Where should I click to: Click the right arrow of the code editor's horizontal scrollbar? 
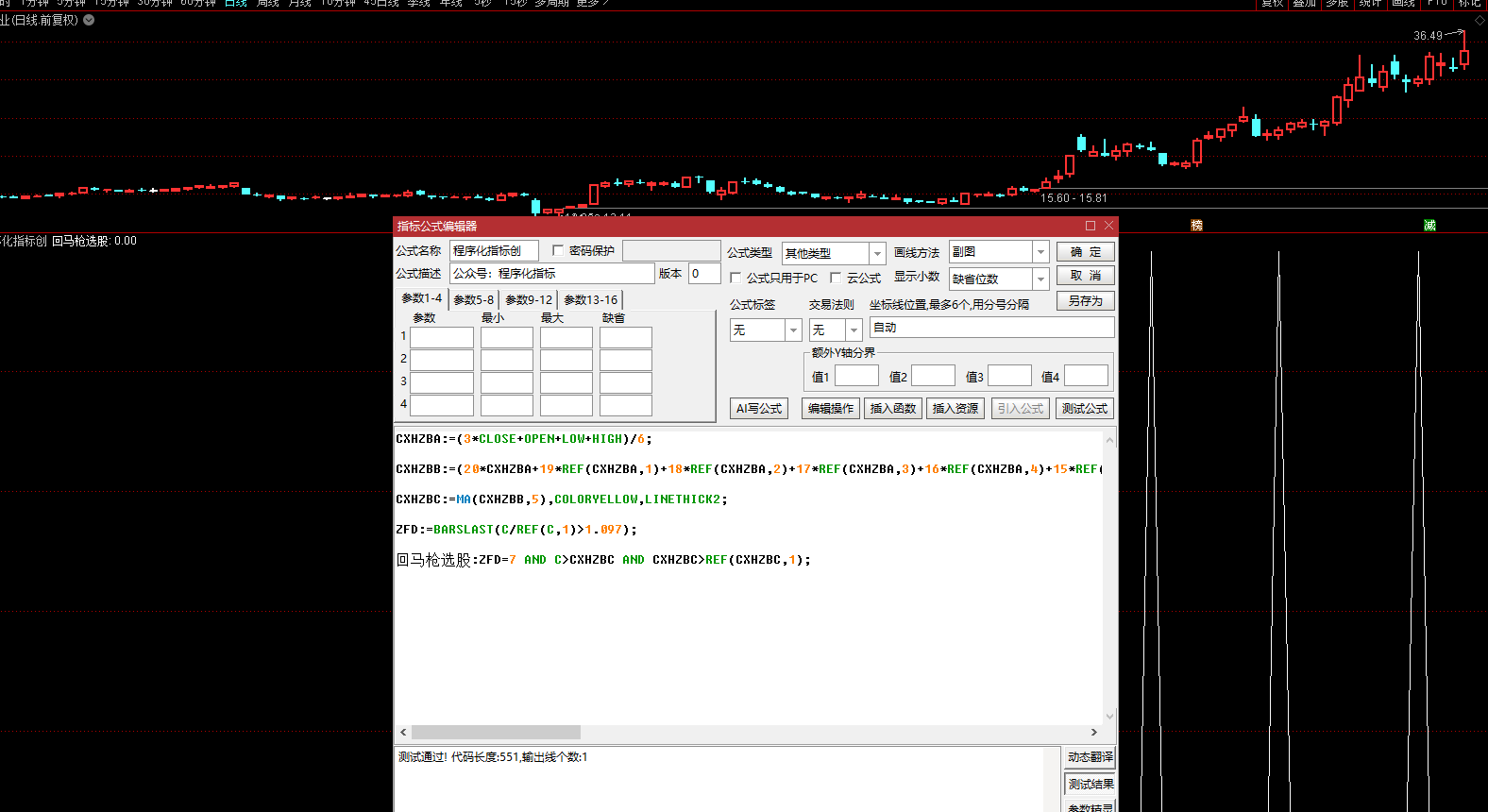pos(1094,733)
